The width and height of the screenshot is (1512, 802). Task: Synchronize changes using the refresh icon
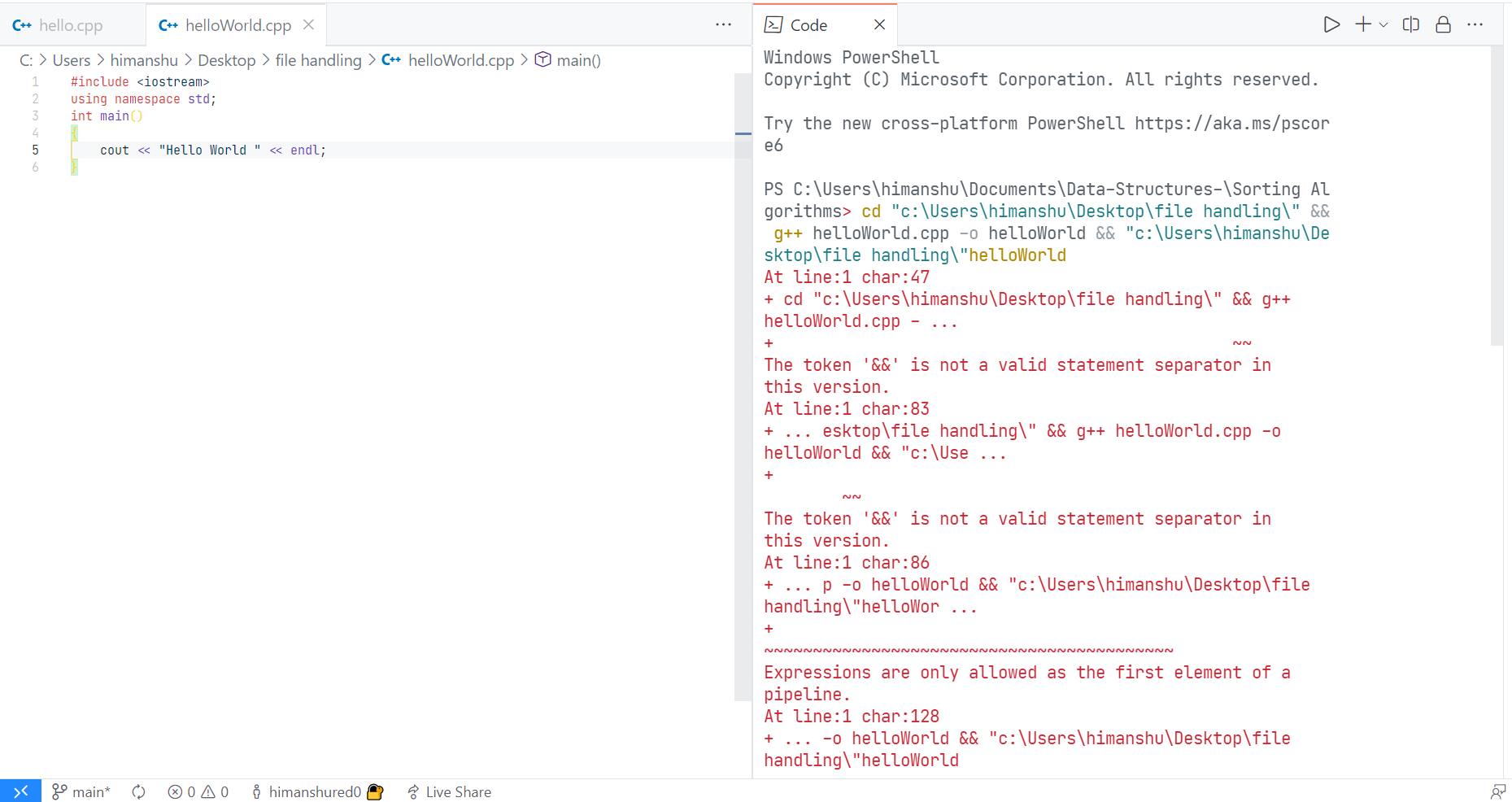coord(138,791)
